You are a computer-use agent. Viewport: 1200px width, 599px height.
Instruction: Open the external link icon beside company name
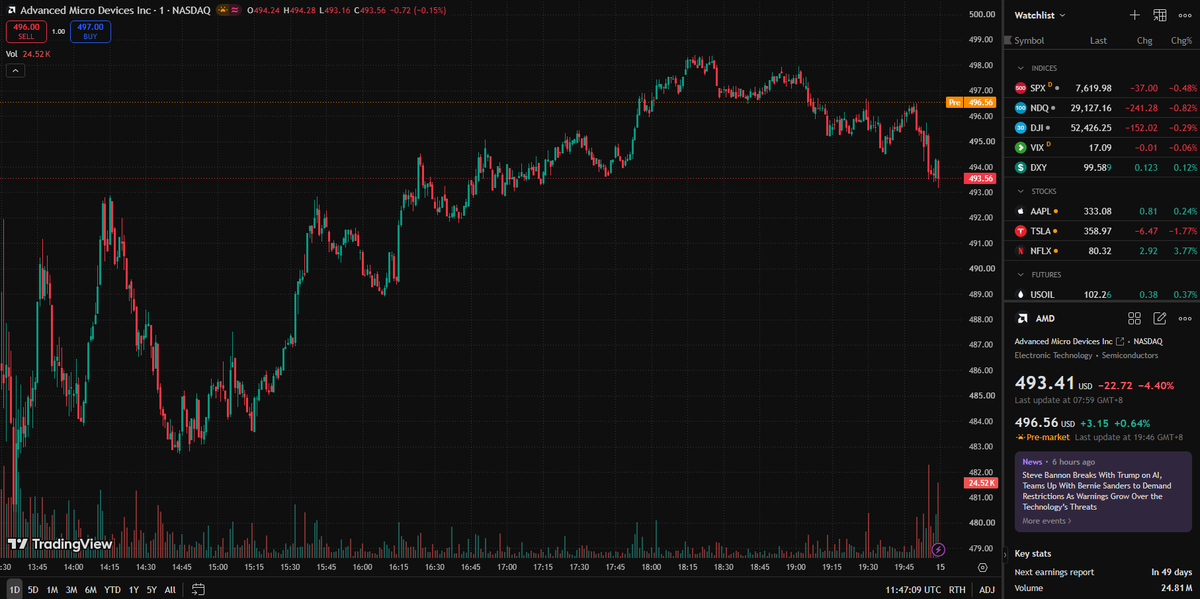pos(1119,341)
